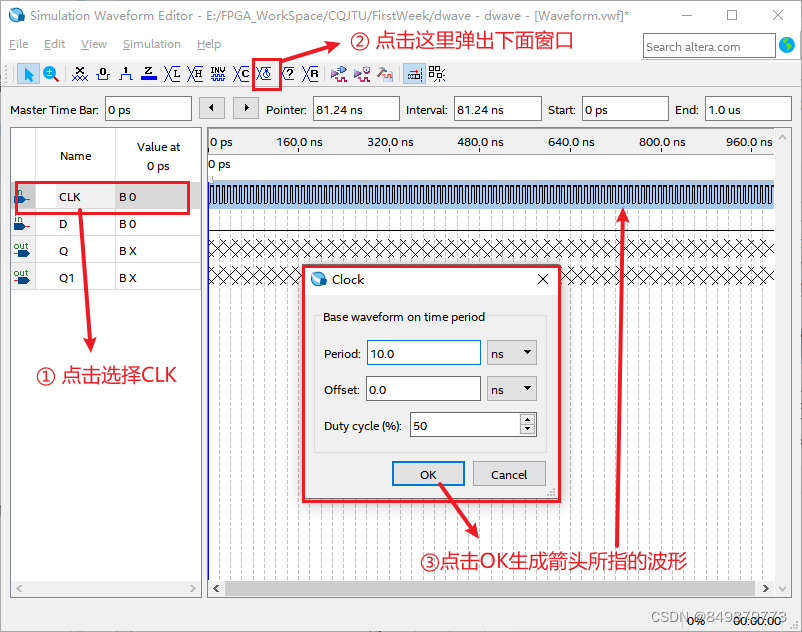Image resolution: width=802 pixels, height=632 pixels.
Task: Click the Start time field
Action: tap(625, 109)
